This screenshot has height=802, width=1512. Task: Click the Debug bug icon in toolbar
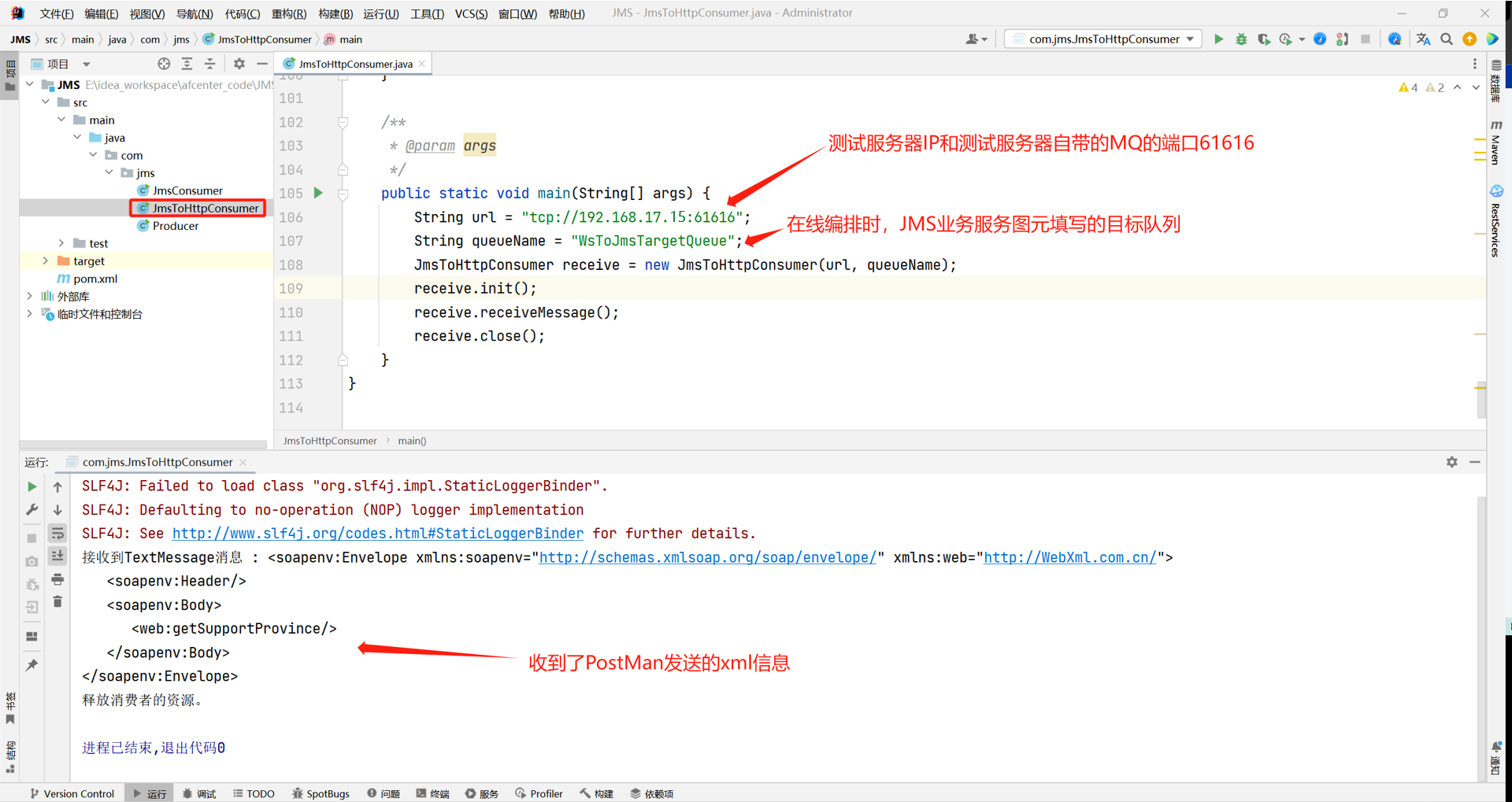click(1241, 39)
